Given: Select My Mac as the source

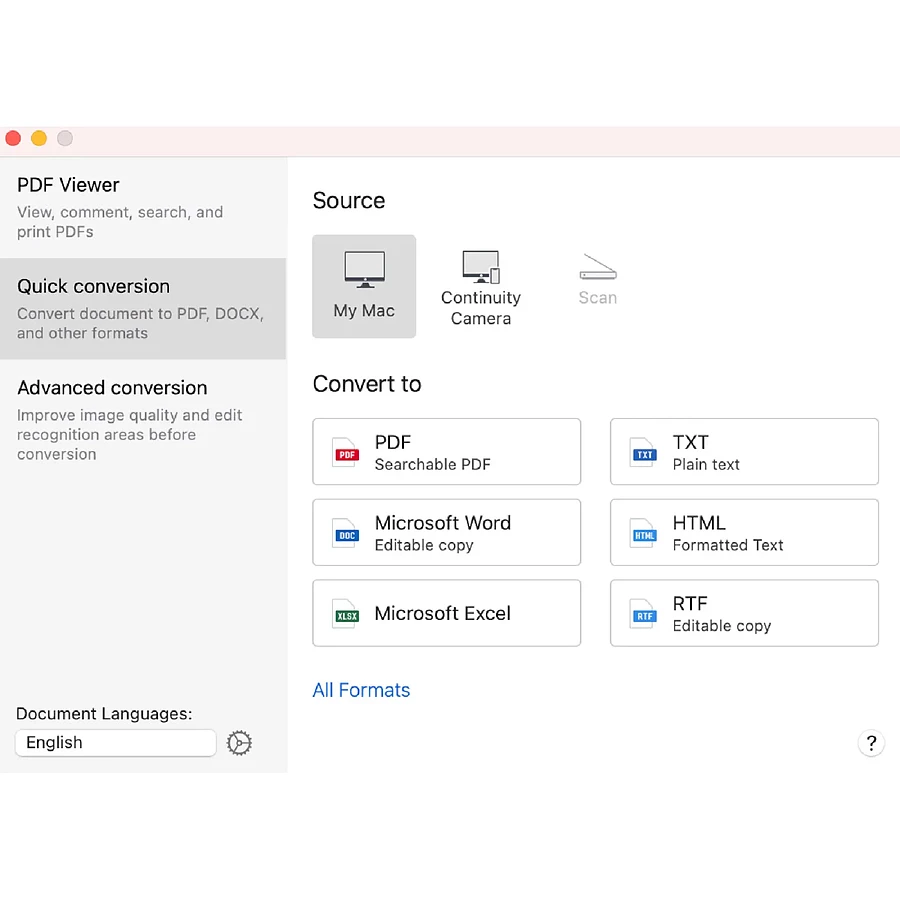Looking at the screenshot, I should 364,286.
